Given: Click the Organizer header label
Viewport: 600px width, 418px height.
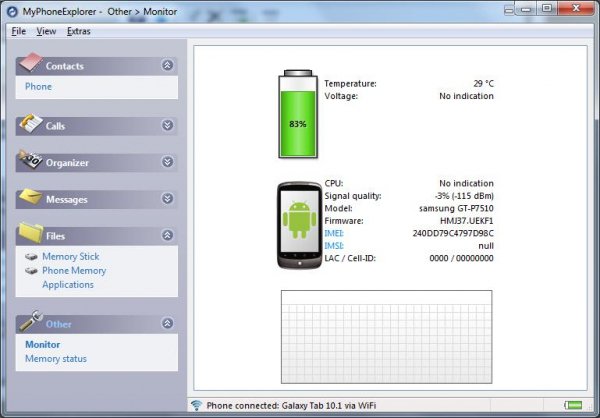Looking at the screenshot, I should click(67, 163).
